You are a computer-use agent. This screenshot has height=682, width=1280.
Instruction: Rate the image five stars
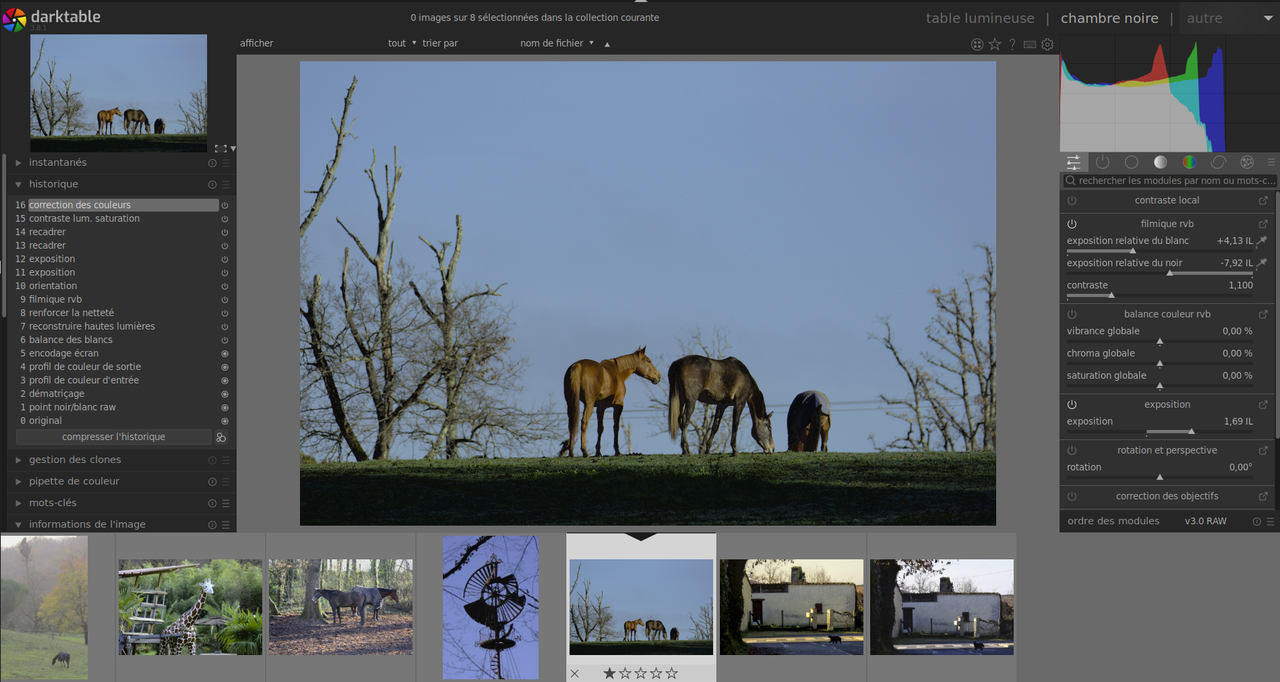[x=671, y=673]
